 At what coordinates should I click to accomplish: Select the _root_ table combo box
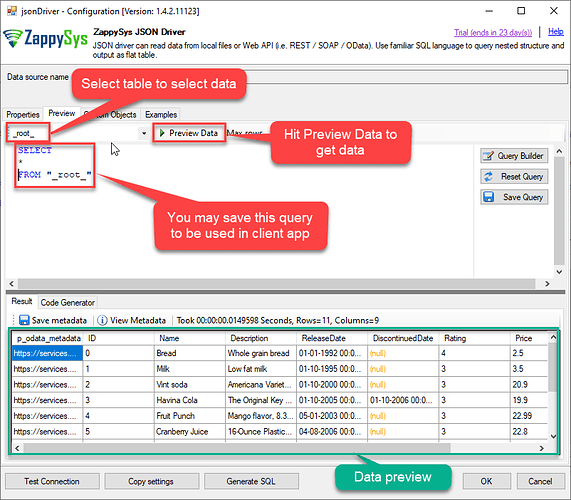point(77,133)
